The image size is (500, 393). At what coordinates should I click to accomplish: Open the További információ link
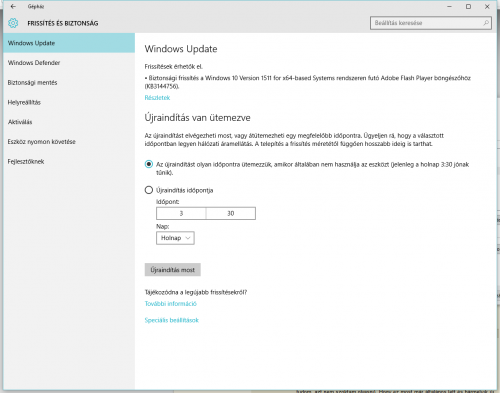171,304
